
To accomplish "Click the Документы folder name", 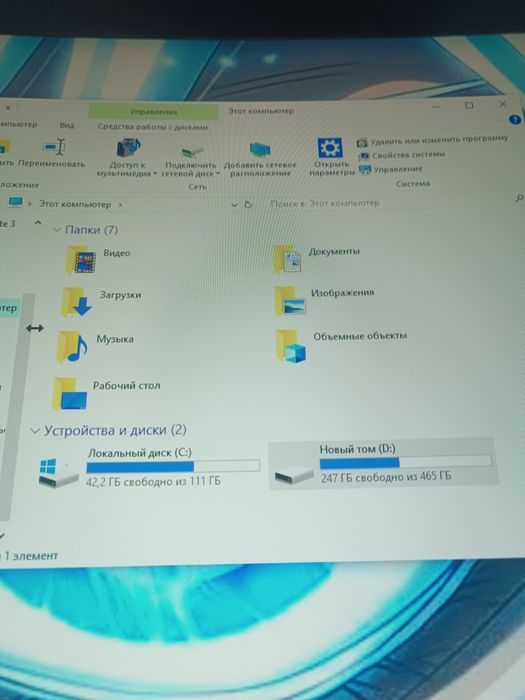I will (x=334, y=251).
